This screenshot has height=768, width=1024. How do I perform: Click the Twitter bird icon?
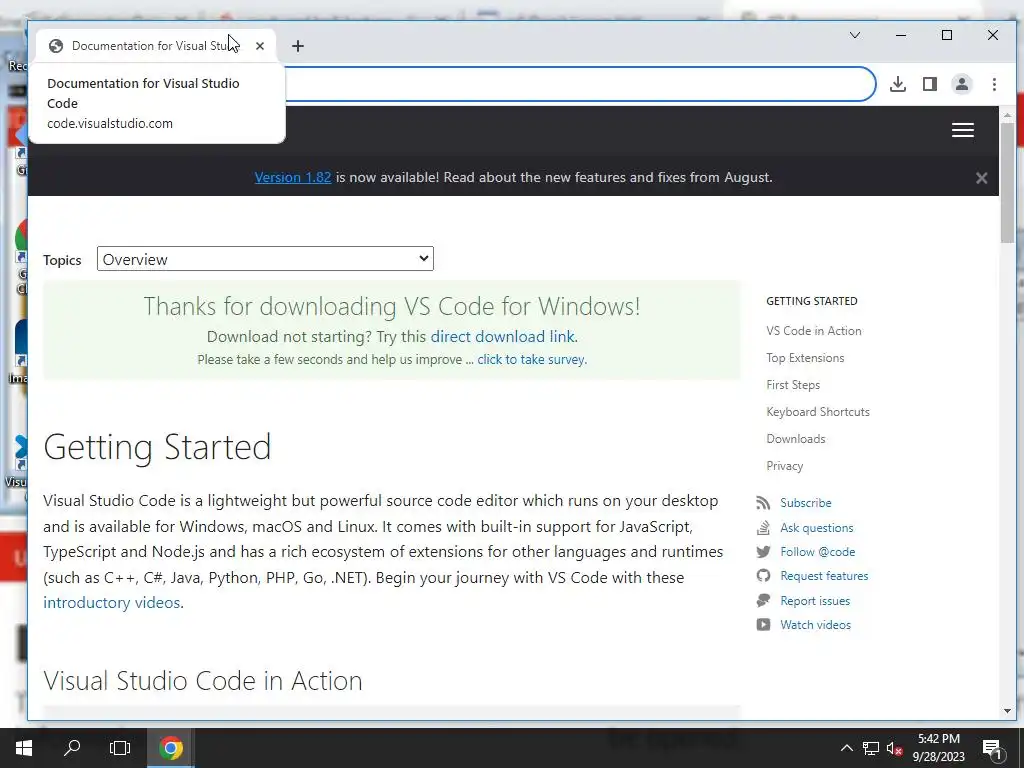click(x=763, y=552)
